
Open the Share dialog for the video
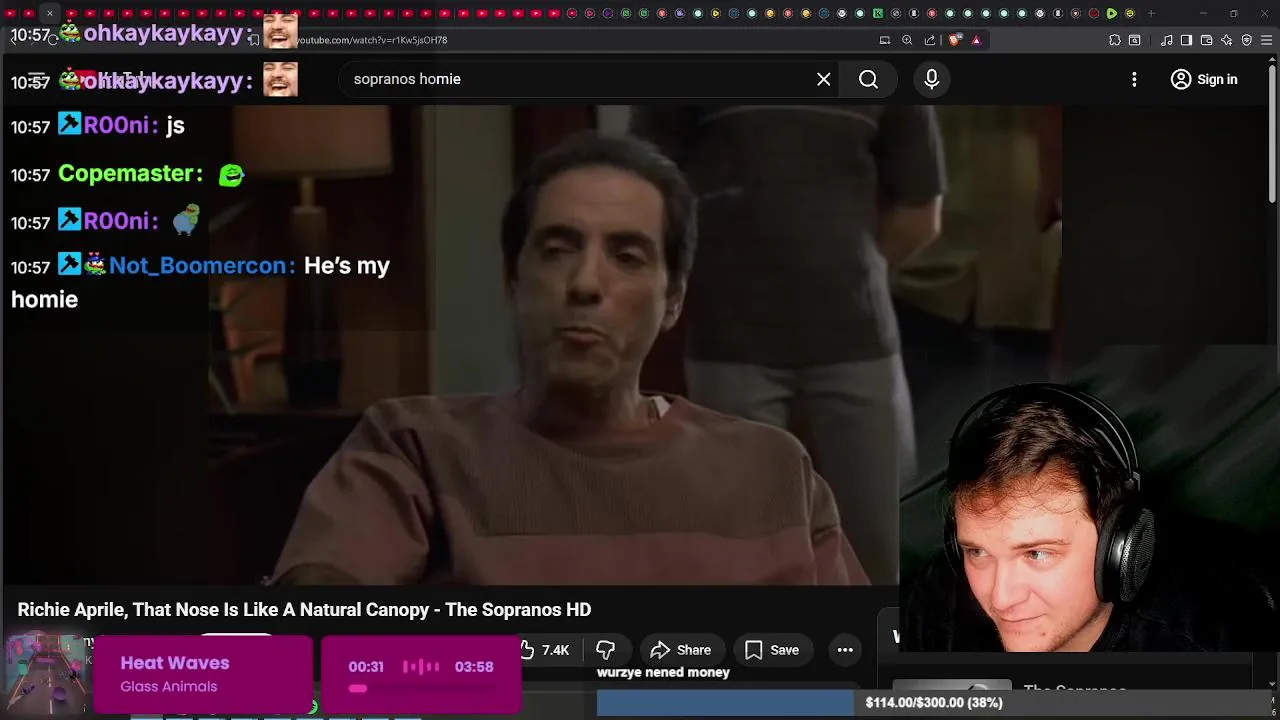681,650
